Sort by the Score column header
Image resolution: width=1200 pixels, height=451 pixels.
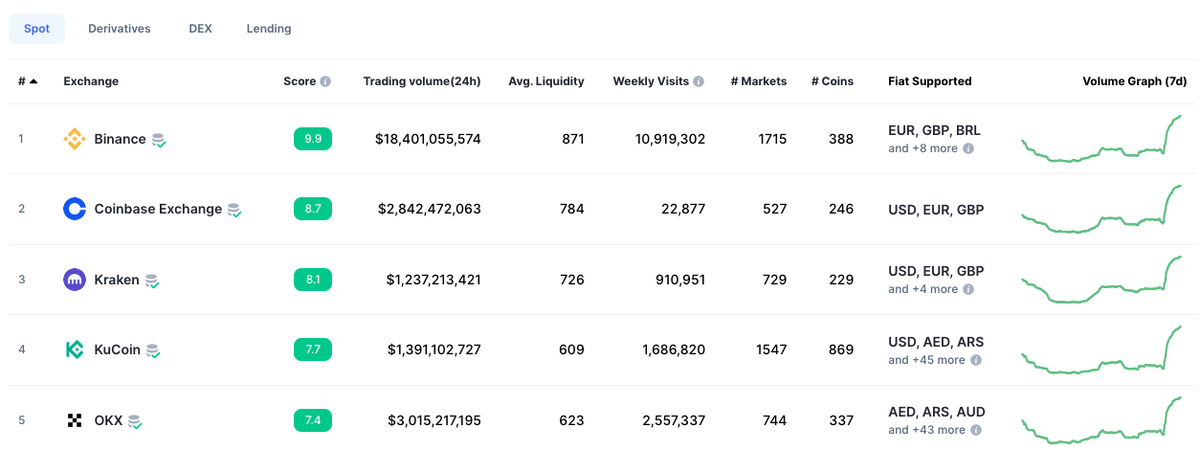[299, 82]
